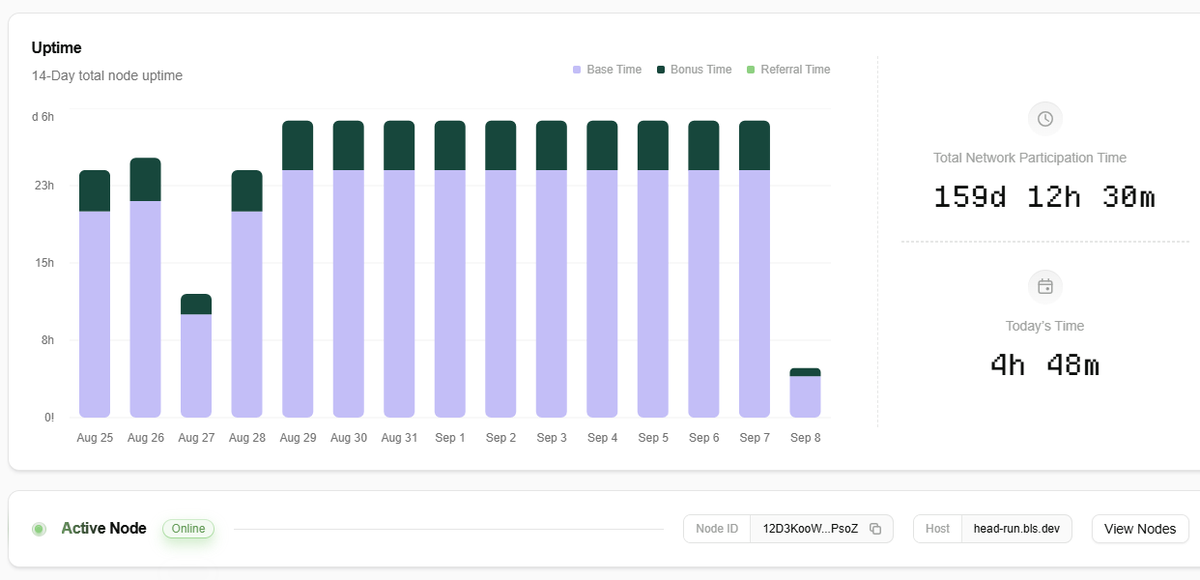Click the Sep 7 axis label
This screenshot has height=580, width=1200.
pos(754,438)
